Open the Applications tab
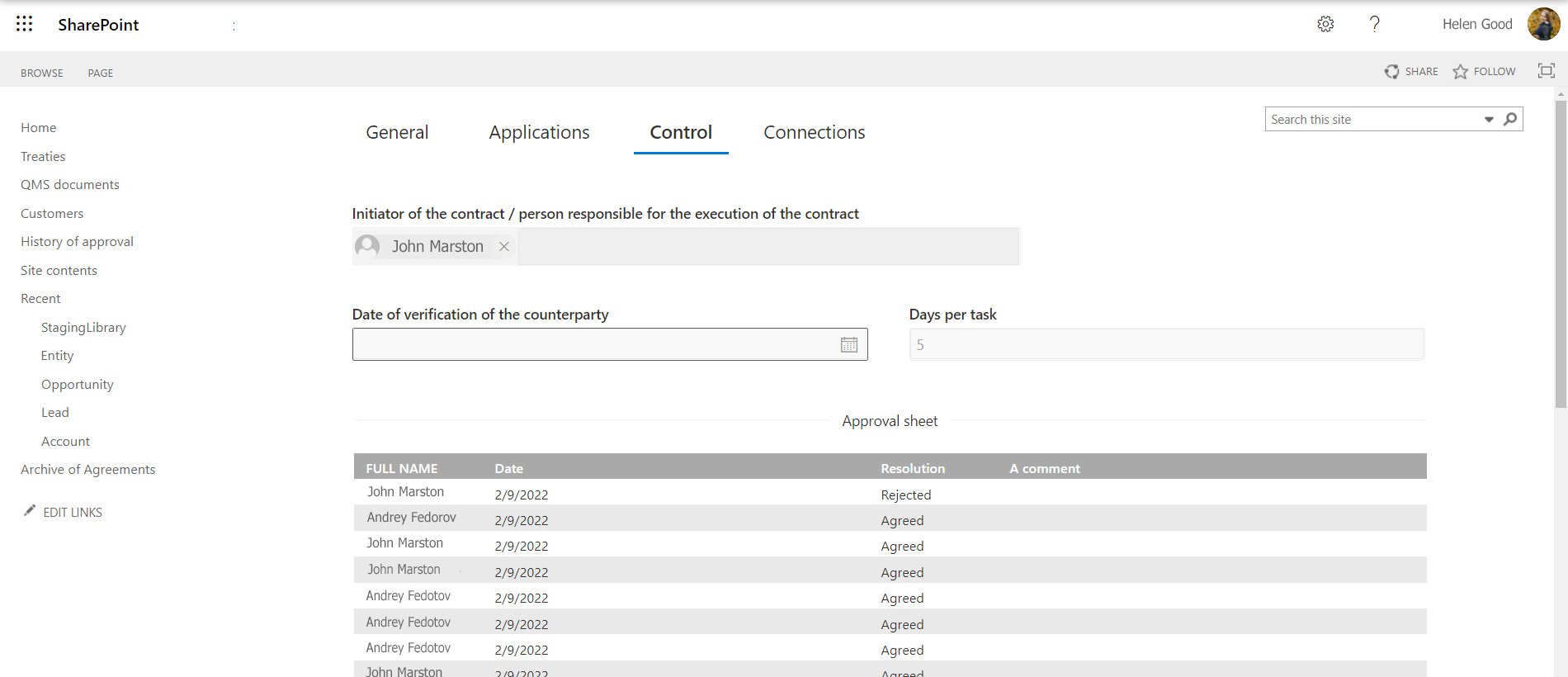 pyautogui.click(x=539, y=132)
